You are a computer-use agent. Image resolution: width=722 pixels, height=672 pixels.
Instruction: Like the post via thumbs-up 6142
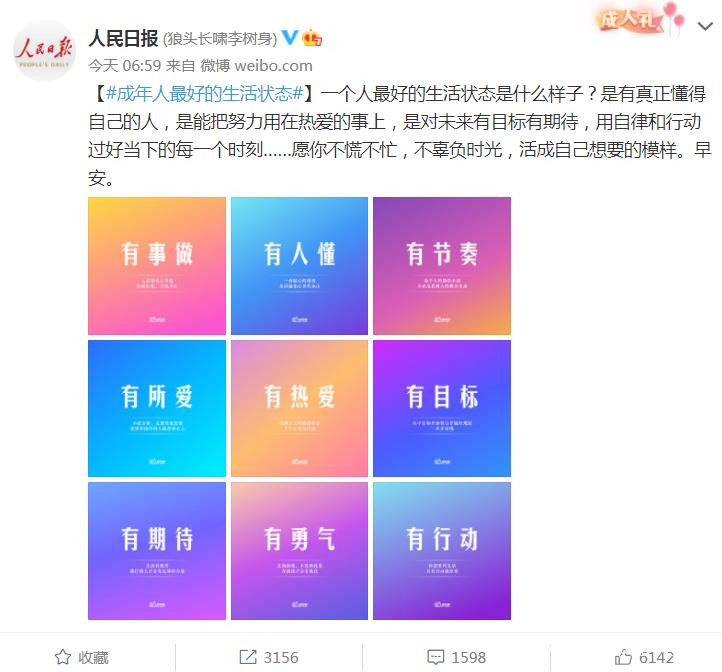623,657
